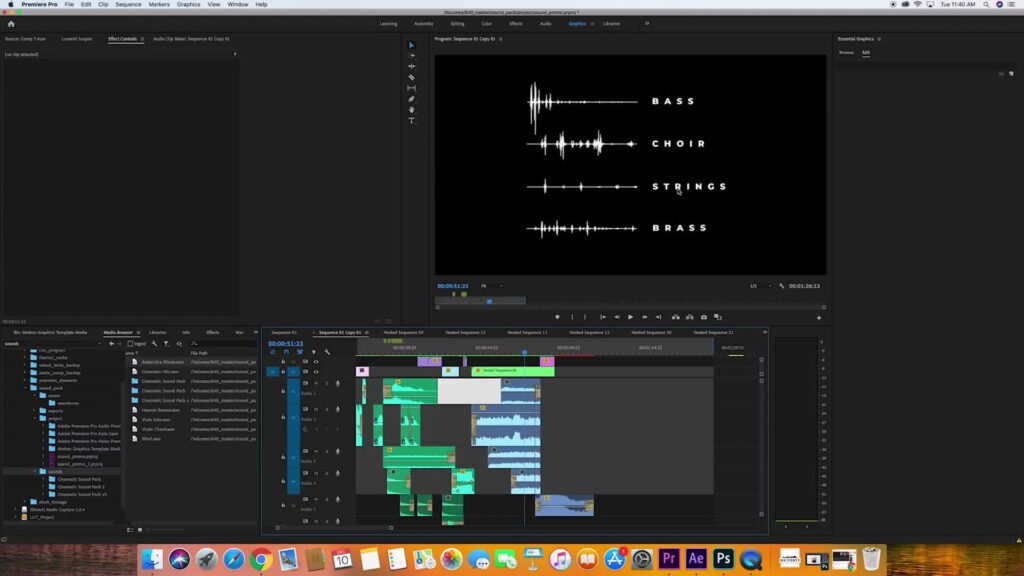This screenshot has width=1024, height=576.
Task: Click timeline timecode 00:00:51:23
Action: coord(285,344)
